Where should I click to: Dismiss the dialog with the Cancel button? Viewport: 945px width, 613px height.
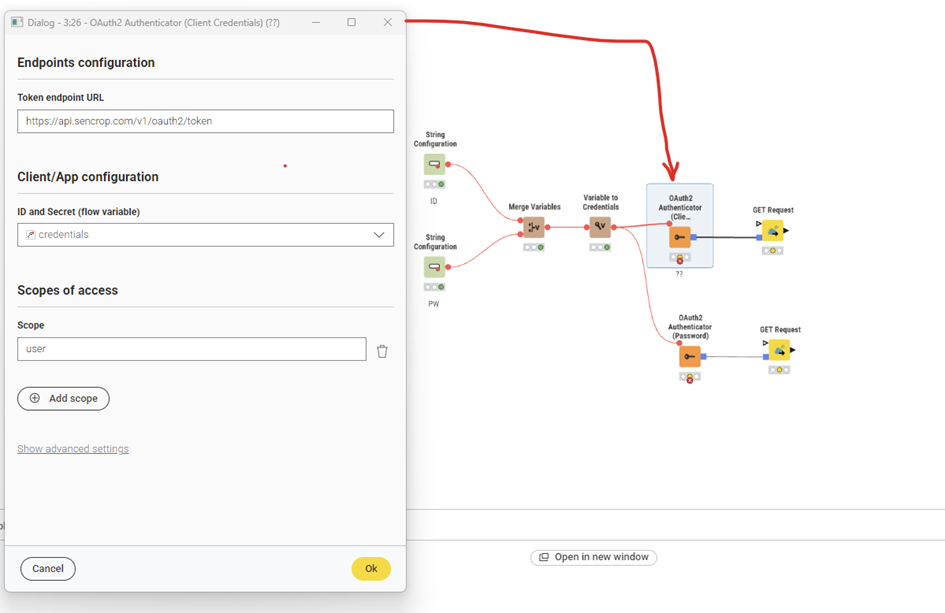coord(48,568)
